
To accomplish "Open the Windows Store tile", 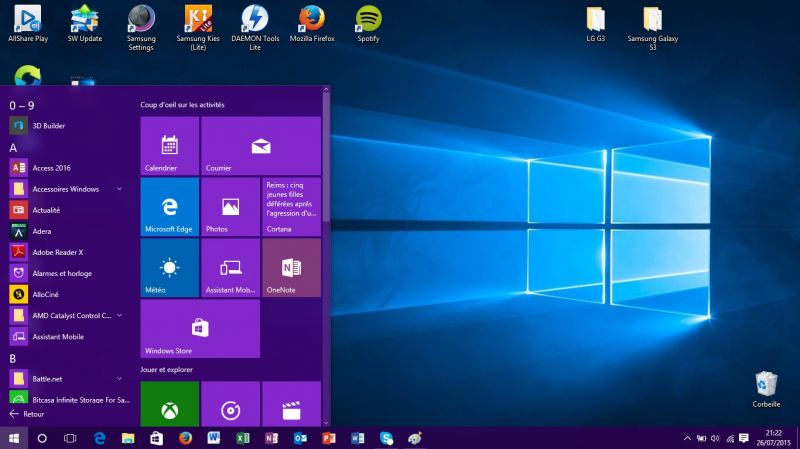I will pos(200,329).
